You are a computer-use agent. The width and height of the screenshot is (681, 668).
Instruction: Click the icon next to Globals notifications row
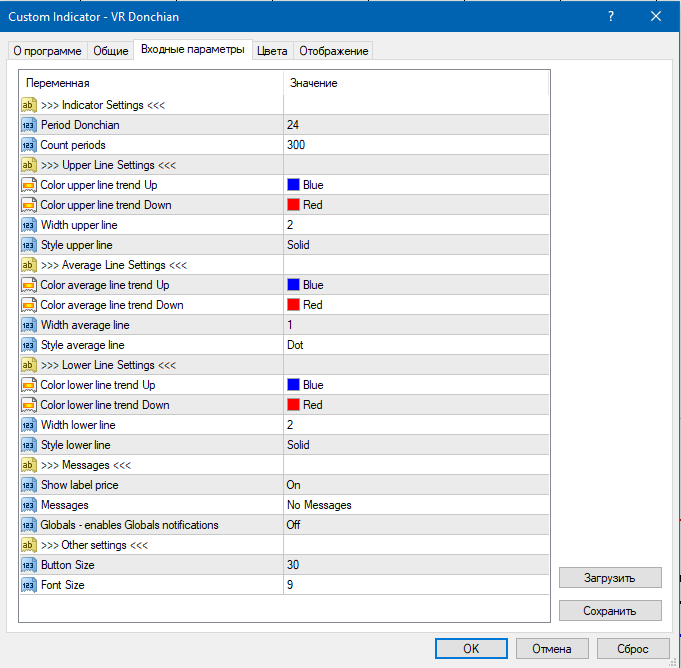point(28,525)
